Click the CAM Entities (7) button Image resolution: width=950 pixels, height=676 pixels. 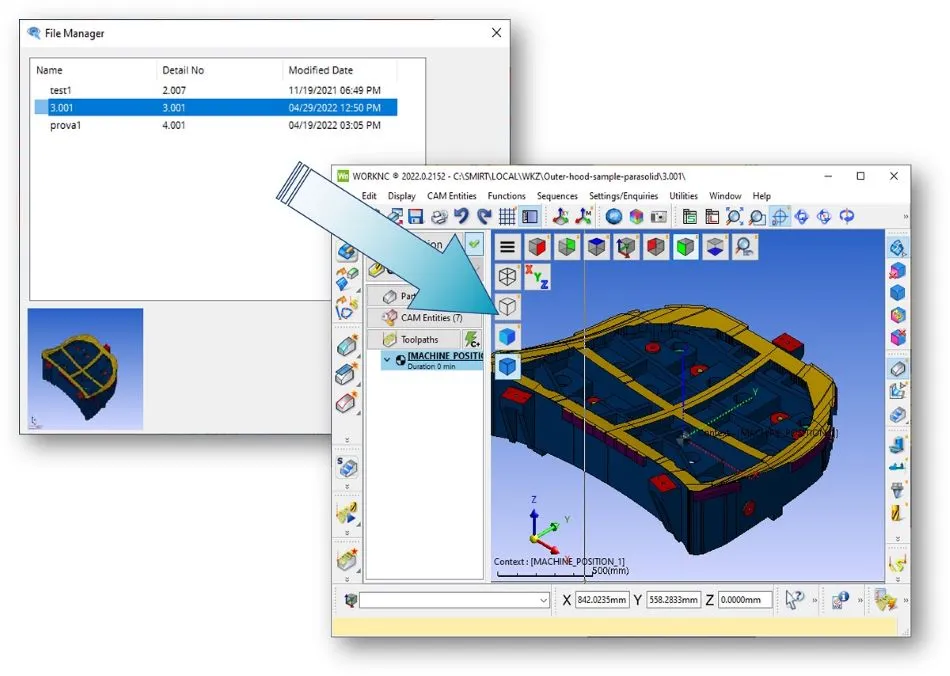423,318
